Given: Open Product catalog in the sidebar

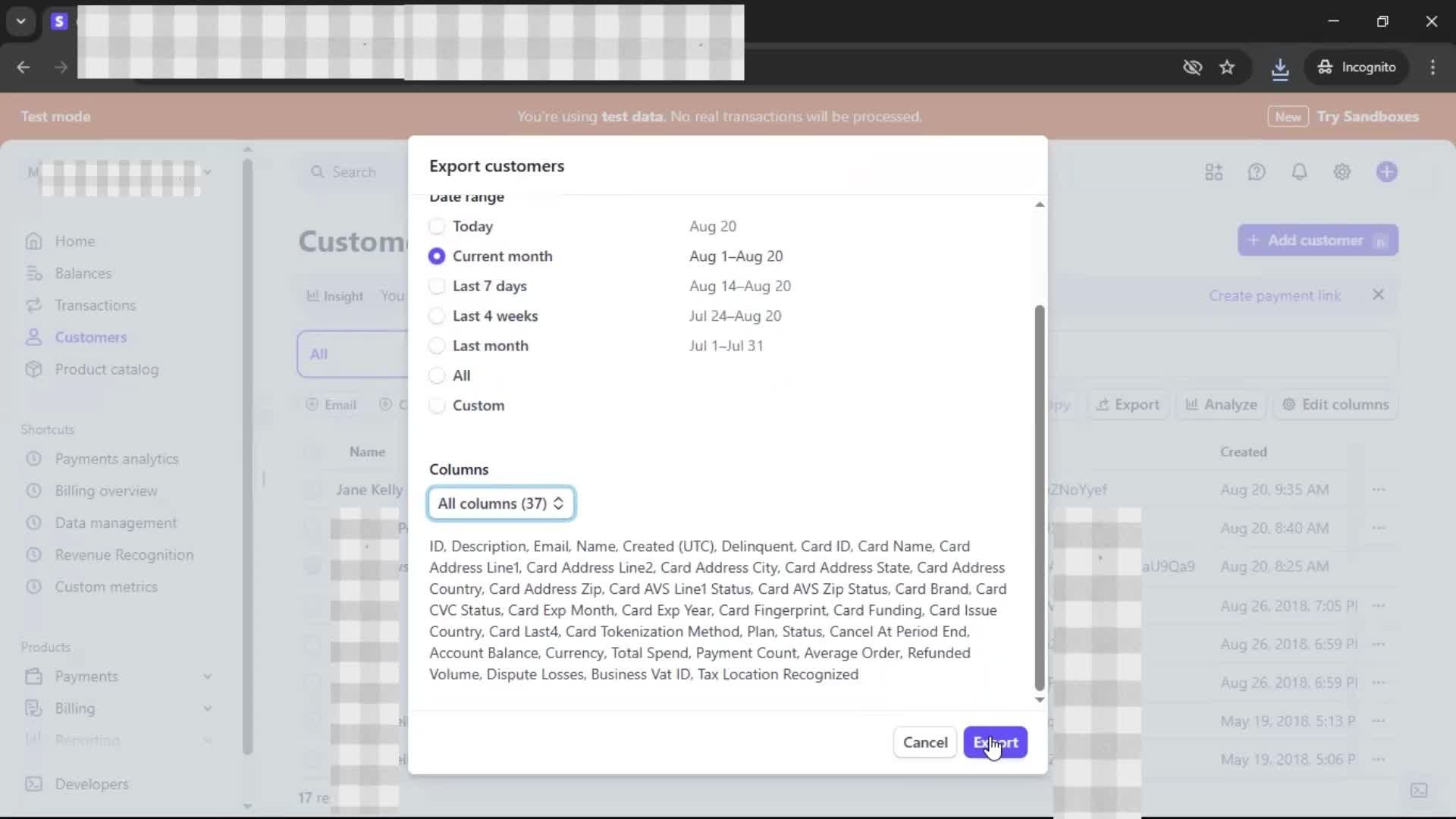Looking at the screenshot, I should coord(106,369).
